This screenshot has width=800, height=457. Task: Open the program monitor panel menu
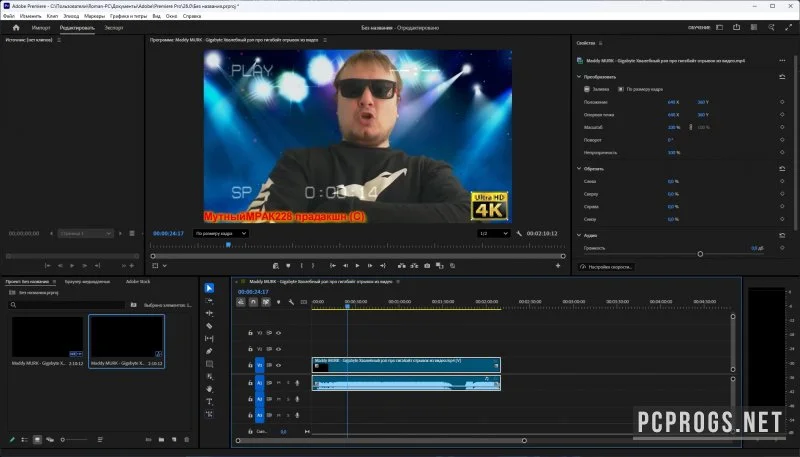click(325, 40)
